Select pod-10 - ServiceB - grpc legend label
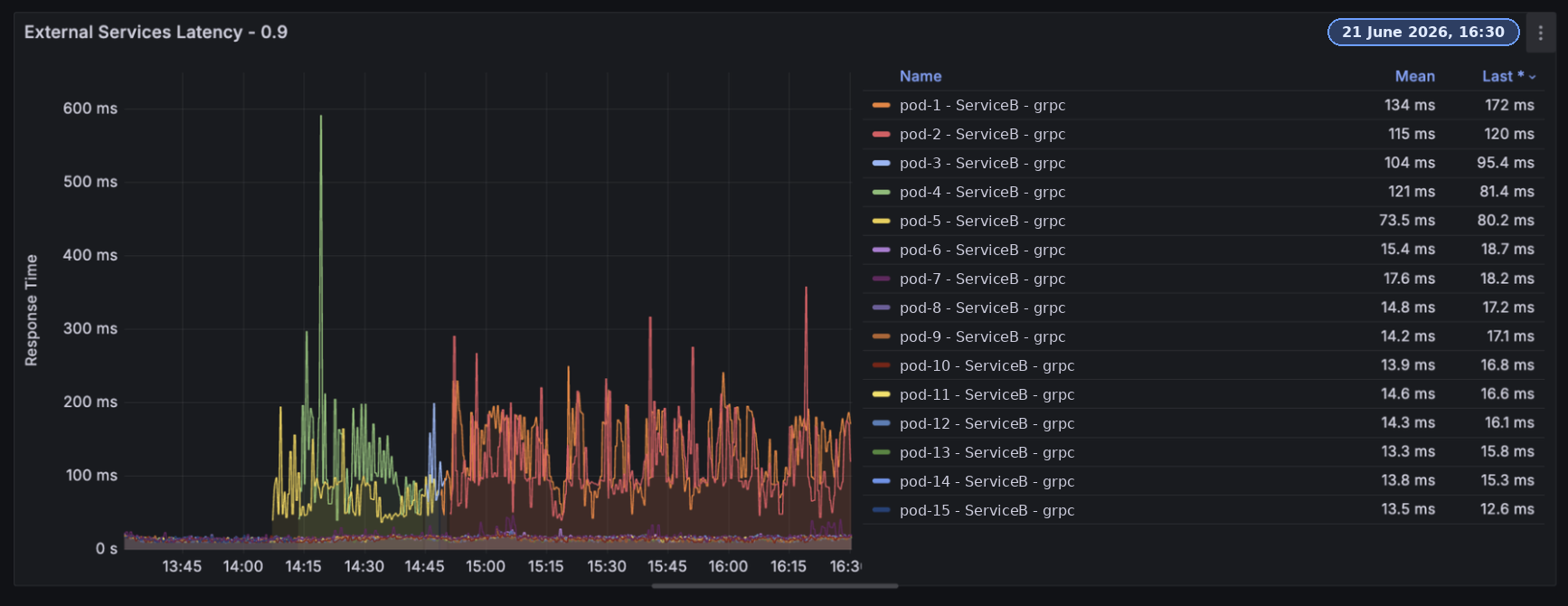Viewport: 1568px width, 606px height. click(987, 366)
